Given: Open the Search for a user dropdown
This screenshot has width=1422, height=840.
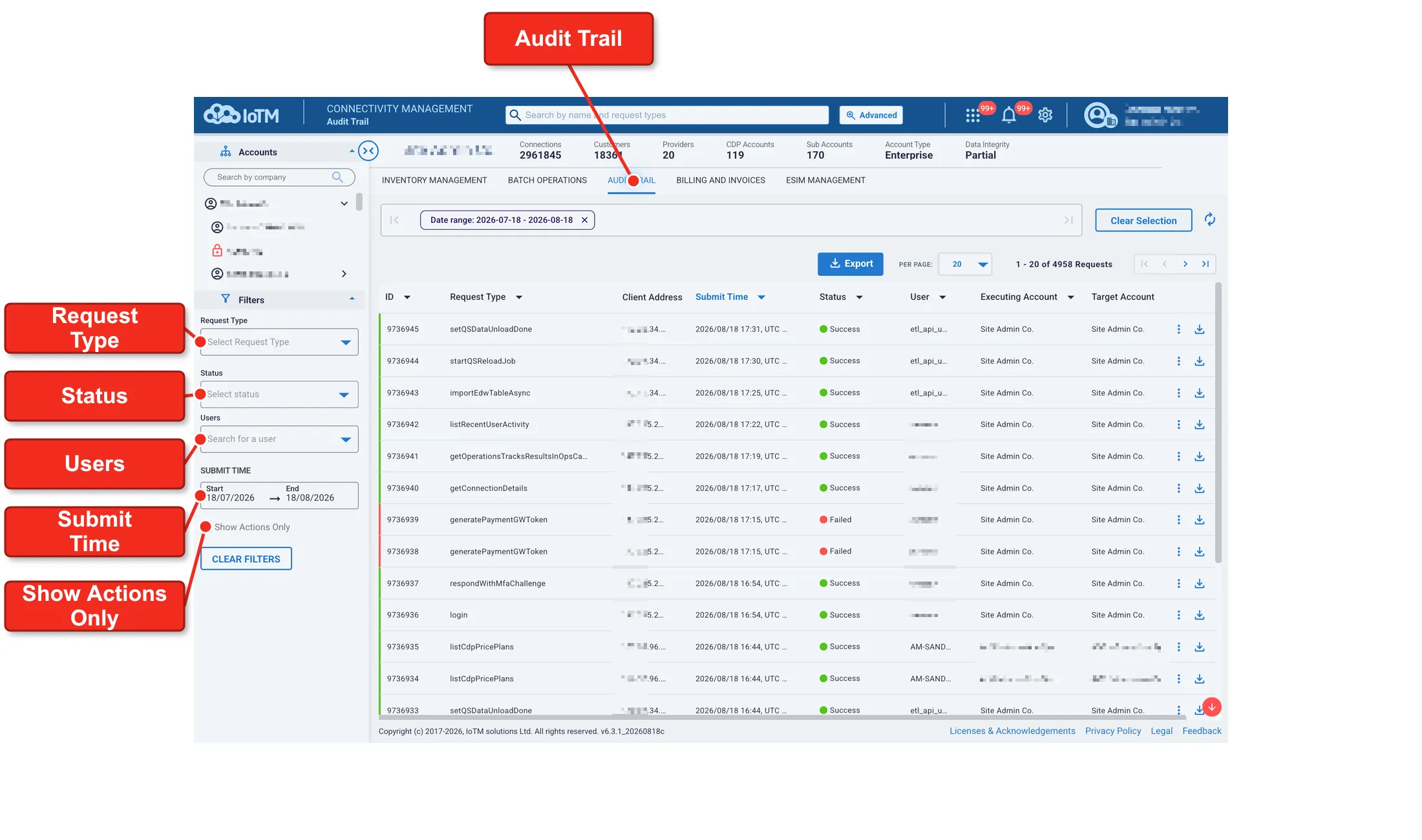Looking at the screenshot, I should tap(279, 439).
